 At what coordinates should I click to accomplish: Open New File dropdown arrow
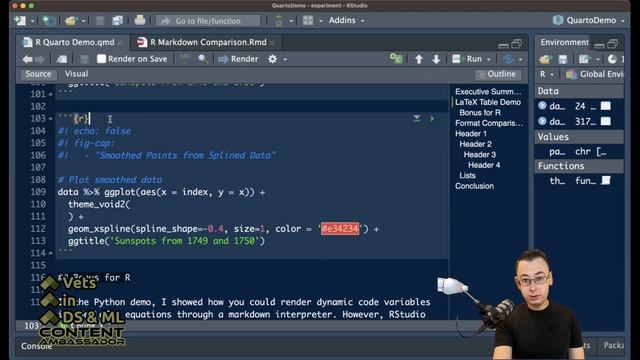point(32,20)
